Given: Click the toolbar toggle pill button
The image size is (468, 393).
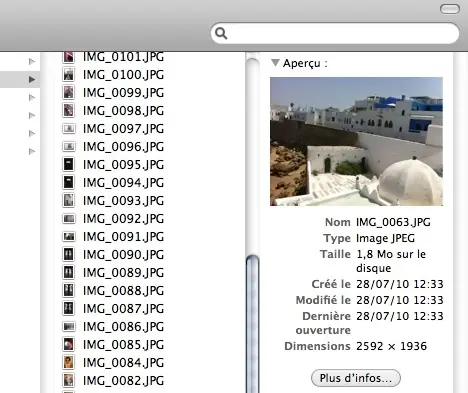Looking at the screenshot, I should click(450, 9).
